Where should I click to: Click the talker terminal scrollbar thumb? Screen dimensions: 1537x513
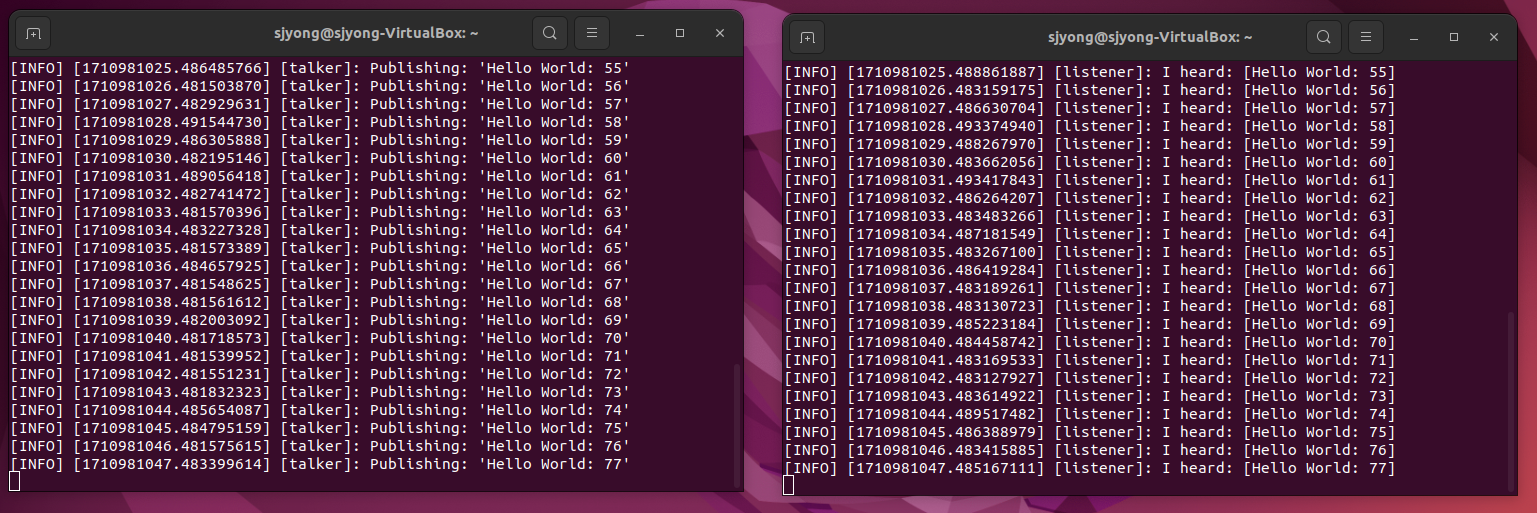737,424
